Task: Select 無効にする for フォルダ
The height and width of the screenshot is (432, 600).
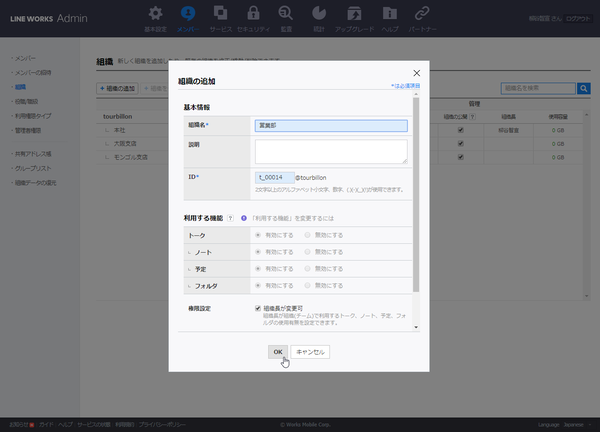Action: (x=307, y=285)
